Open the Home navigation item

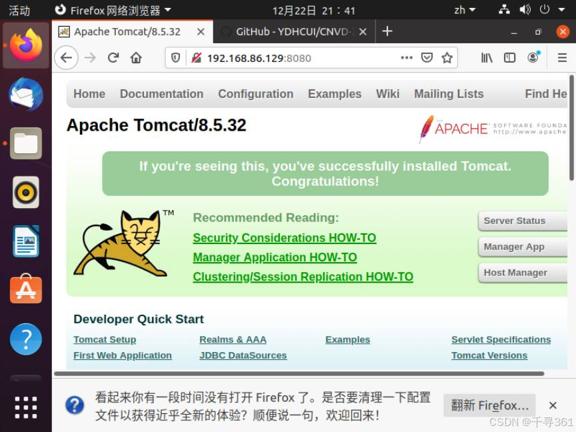pyautogui.click(x=89, y=94)
